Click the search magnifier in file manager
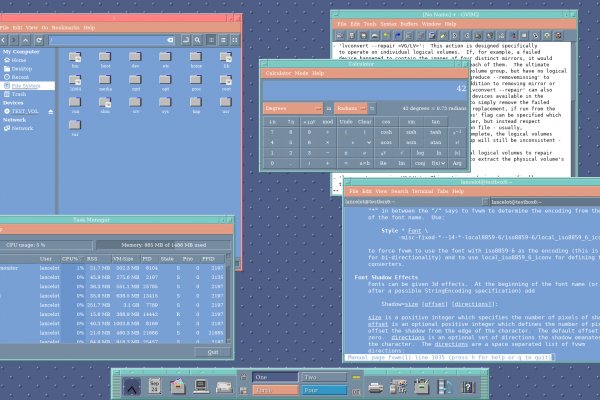Viewport: 600px width, 400px height. point(197,40)
